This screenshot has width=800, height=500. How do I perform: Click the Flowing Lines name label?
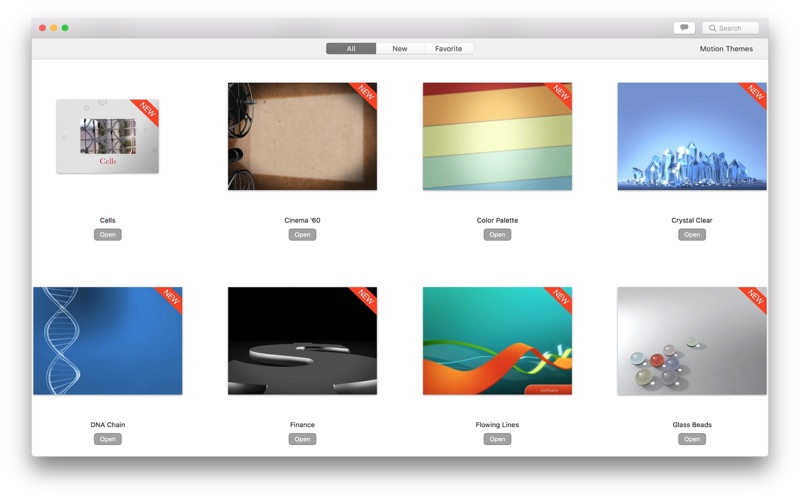pyautogui.click(x=497, y=424)
